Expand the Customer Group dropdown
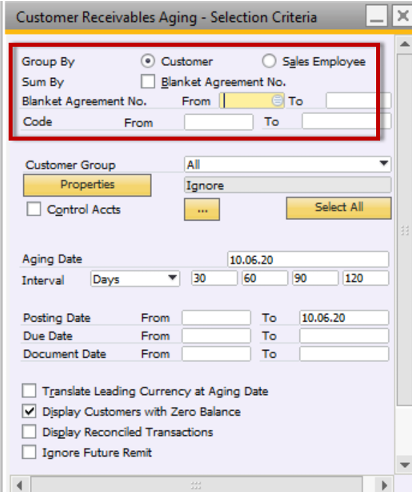The image size is (412, 492). click(x=384, y=163)
